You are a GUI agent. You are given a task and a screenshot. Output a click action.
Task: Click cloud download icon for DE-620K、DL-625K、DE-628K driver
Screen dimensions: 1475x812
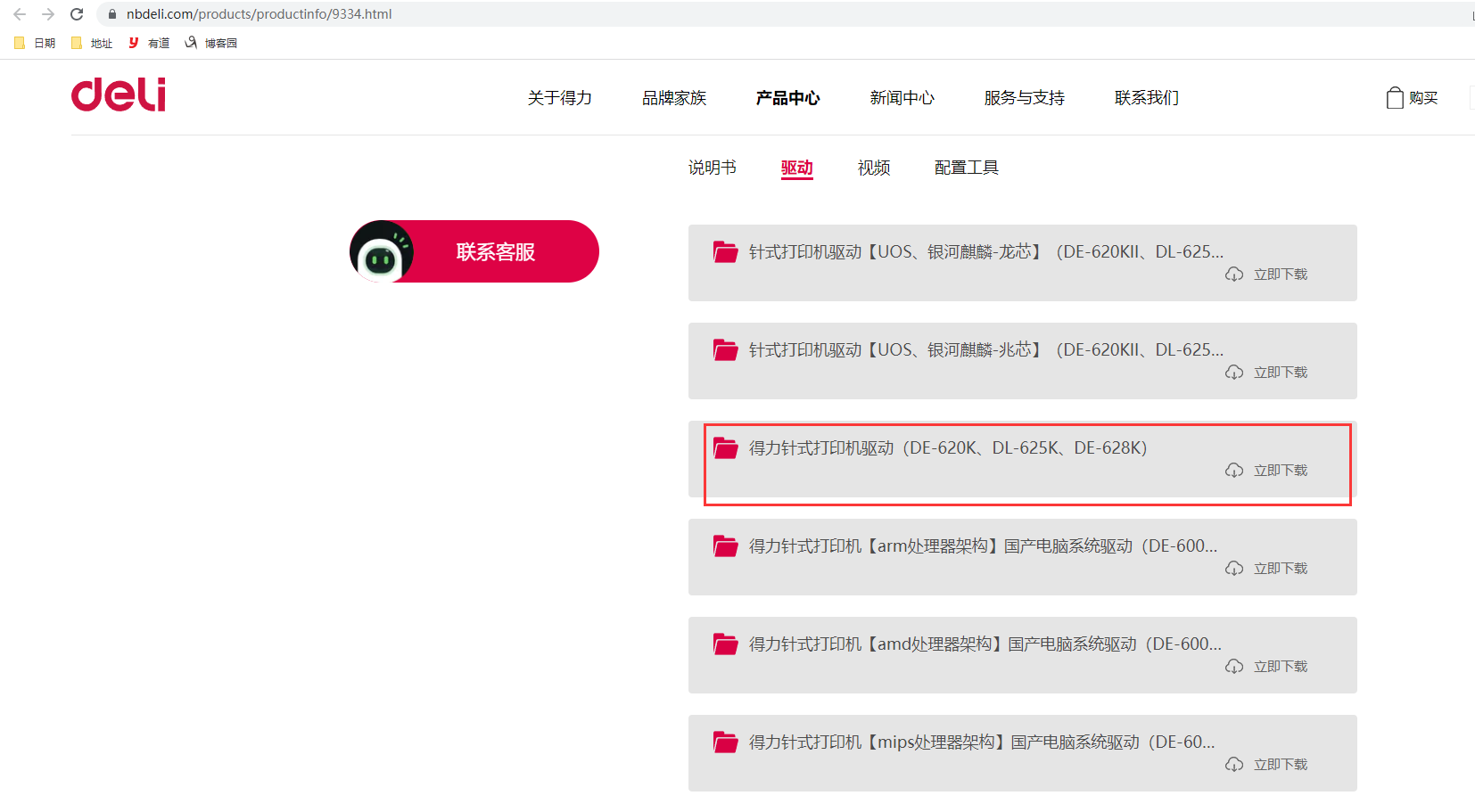point(1234,471)
